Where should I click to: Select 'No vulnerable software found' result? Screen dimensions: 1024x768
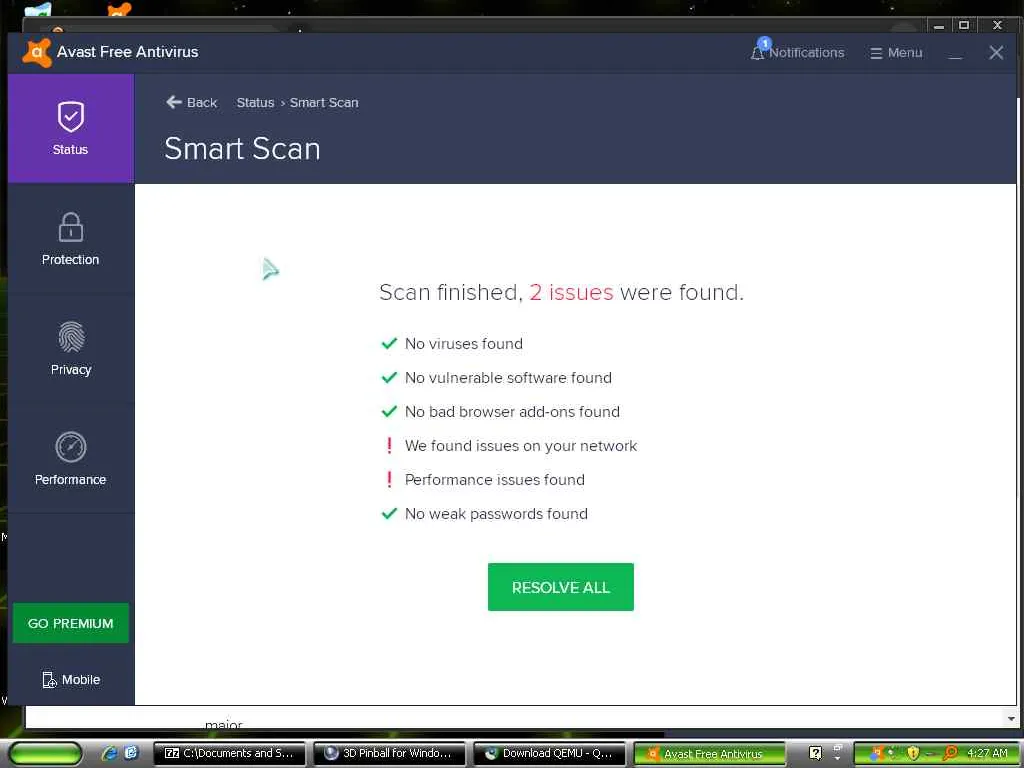point(508,377)
